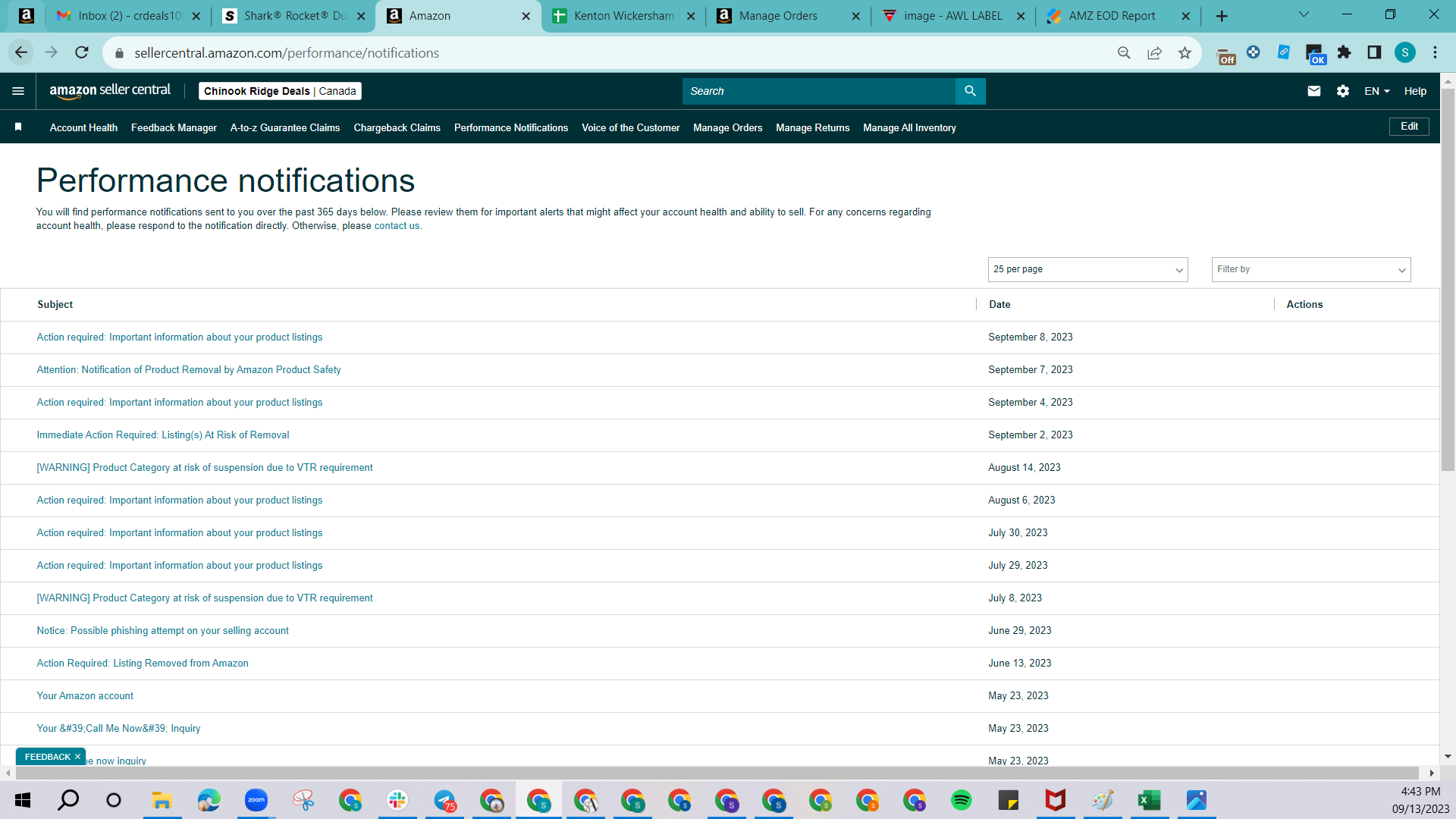Close the FEEDBACK badge
The image size is (1456, 819).
click(x=77, y=757)
